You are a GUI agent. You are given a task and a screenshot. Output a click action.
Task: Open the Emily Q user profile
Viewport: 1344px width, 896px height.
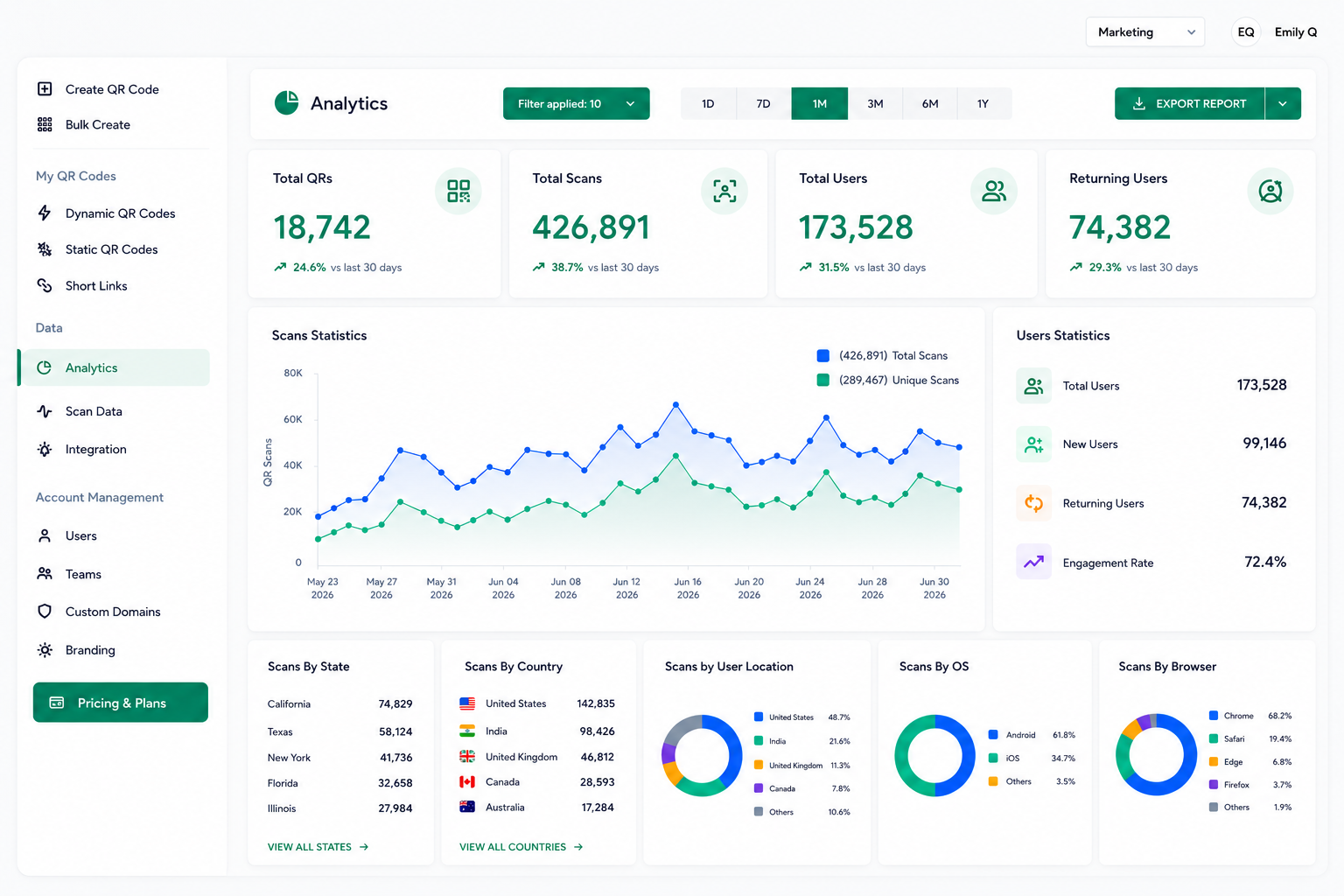pyautogui.click(x=1296, y=32)
